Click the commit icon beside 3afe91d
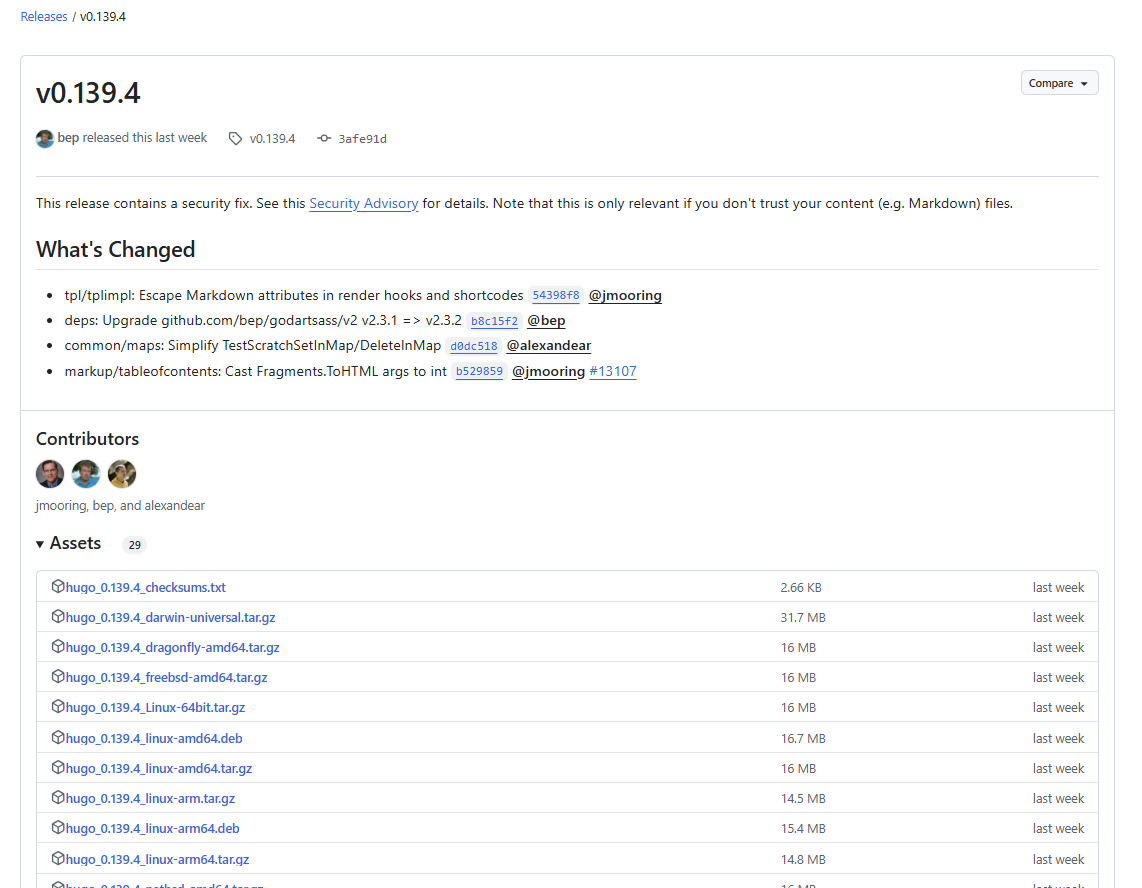1142x888 pixels. pyautogui.click(x=324, y=139)
